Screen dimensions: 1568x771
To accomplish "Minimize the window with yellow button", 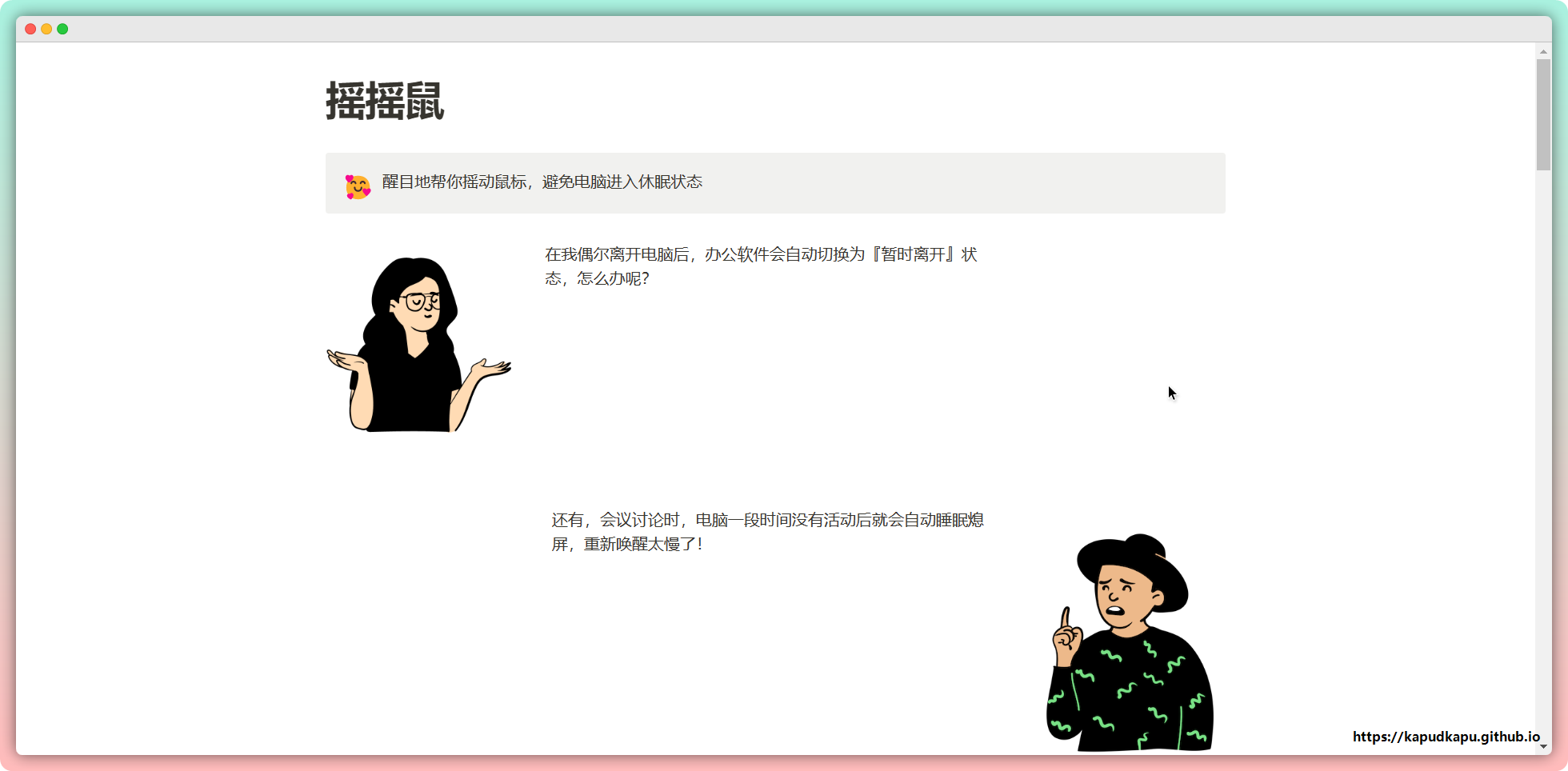I will [46, 29].
